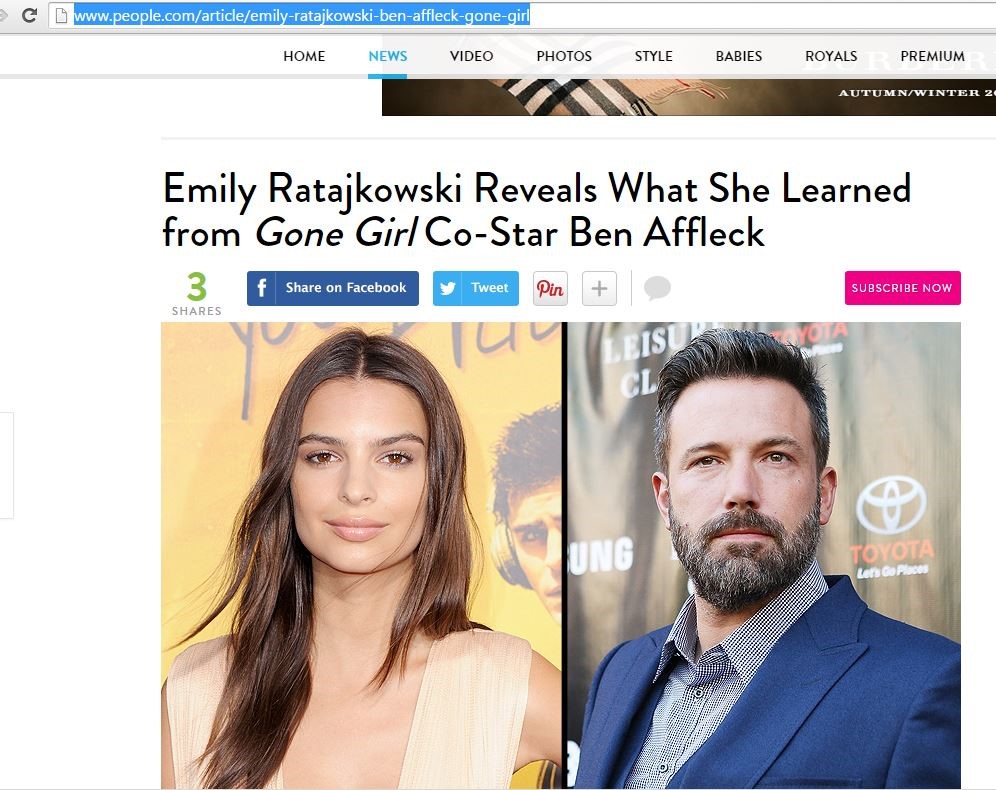
Task: Click the URL address bar field
Action: [x=522, y=15]
